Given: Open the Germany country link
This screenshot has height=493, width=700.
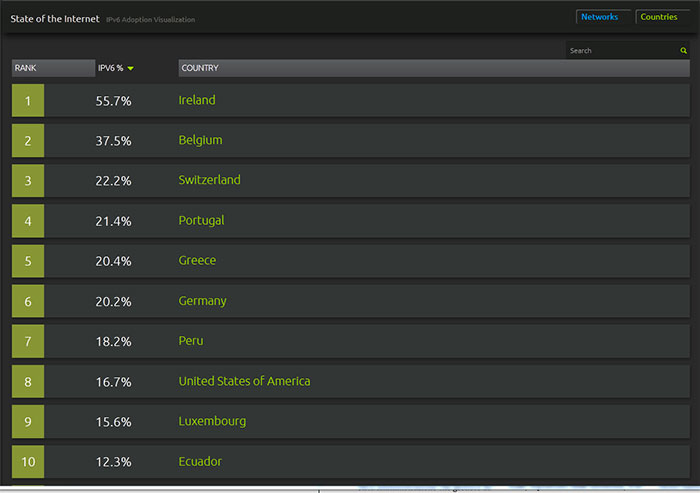Looking at the screenshot, I should coord(203,301).
